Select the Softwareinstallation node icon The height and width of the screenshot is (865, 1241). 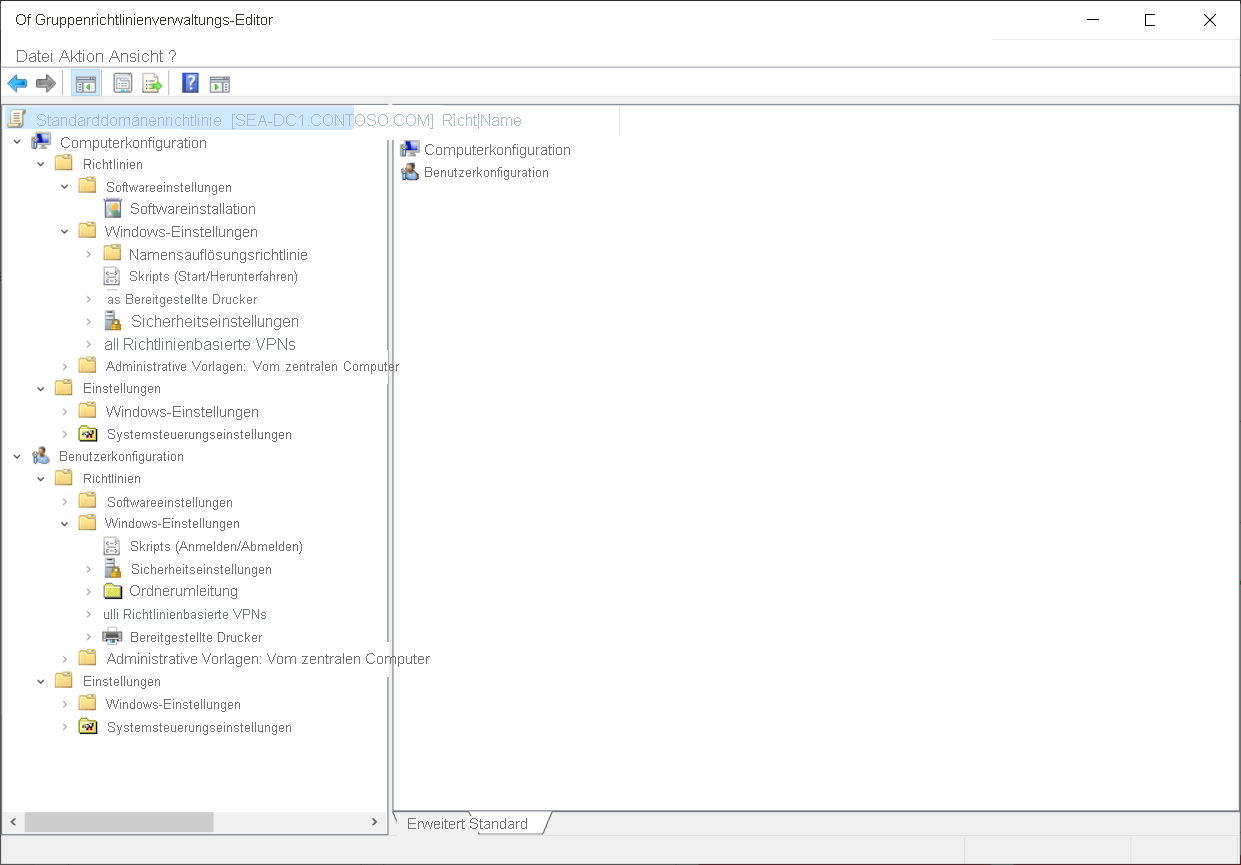pyautogui.click(x=114, y=208)
